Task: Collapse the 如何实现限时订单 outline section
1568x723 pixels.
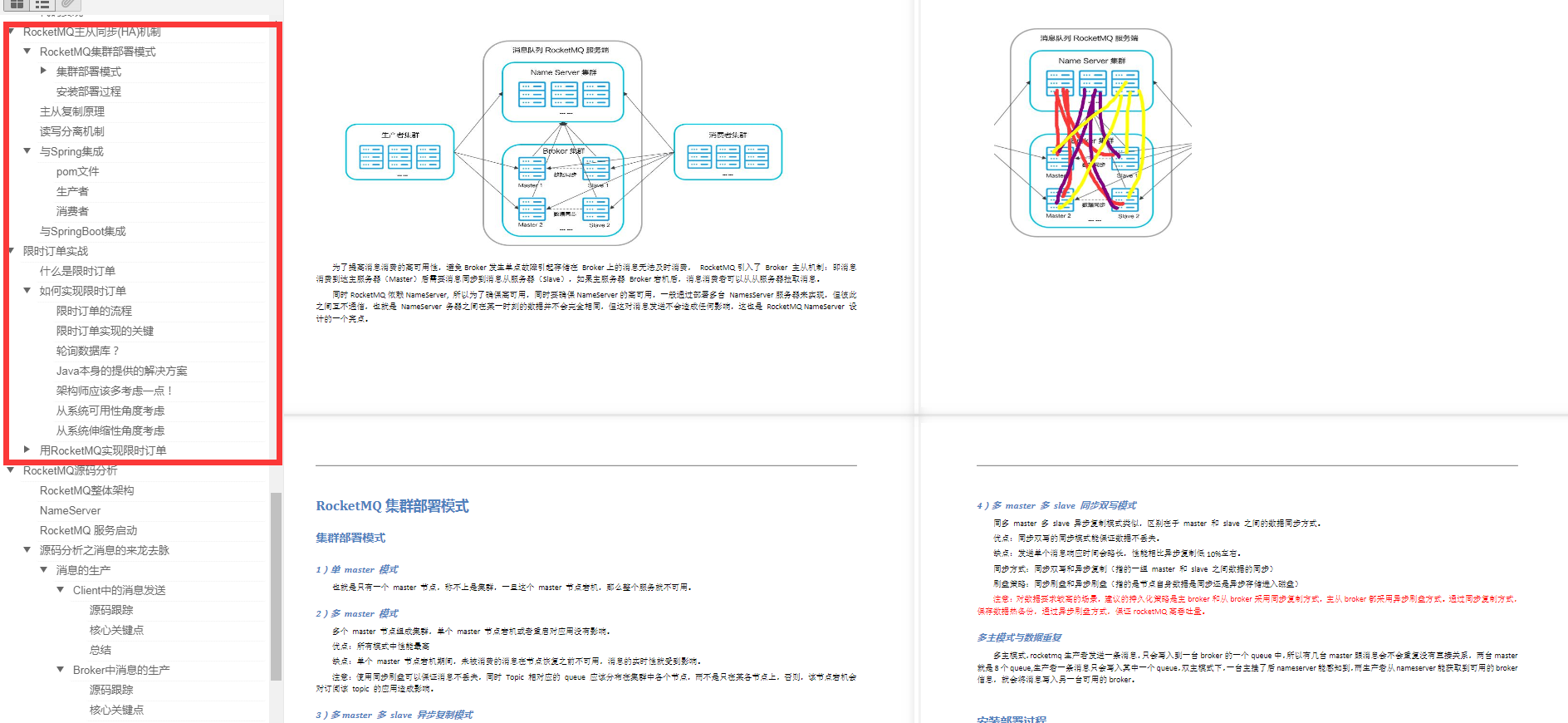Action: 27,291
